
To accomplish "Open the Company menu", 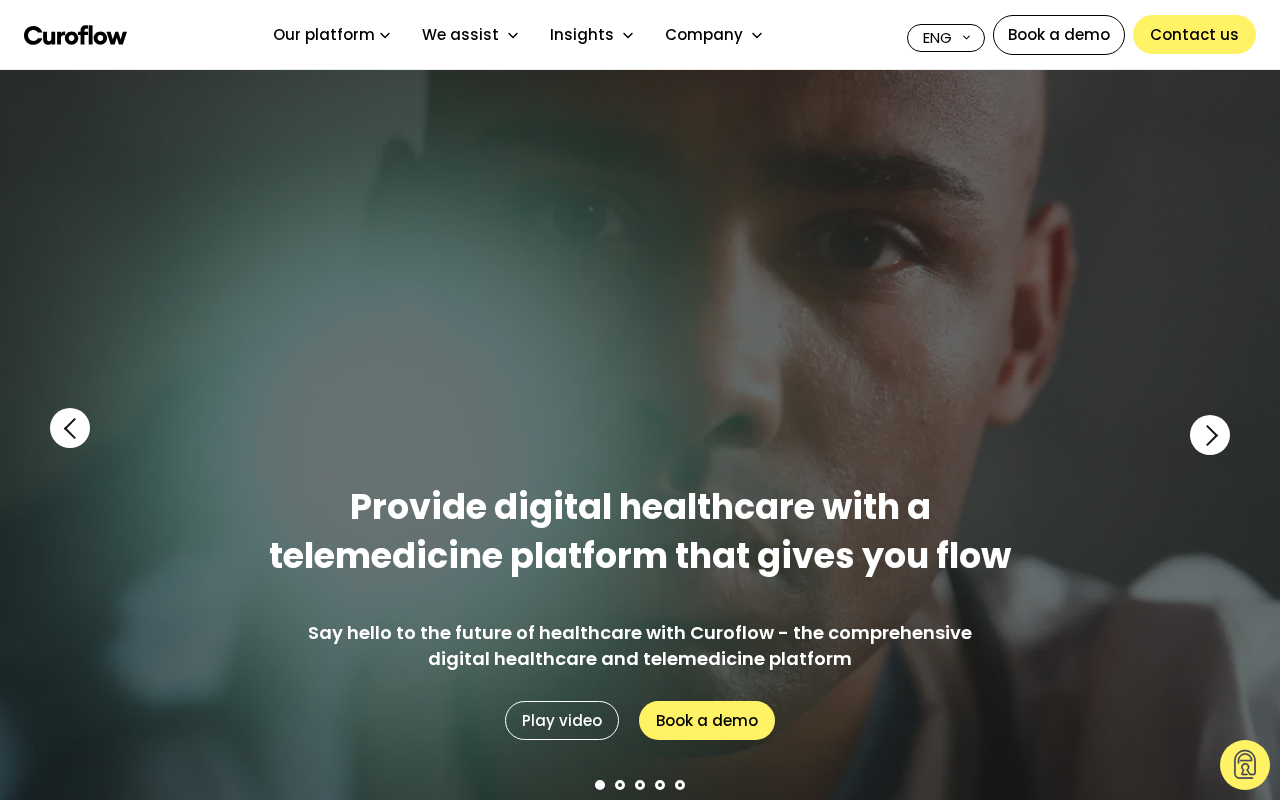I will (x=714, y=35).
